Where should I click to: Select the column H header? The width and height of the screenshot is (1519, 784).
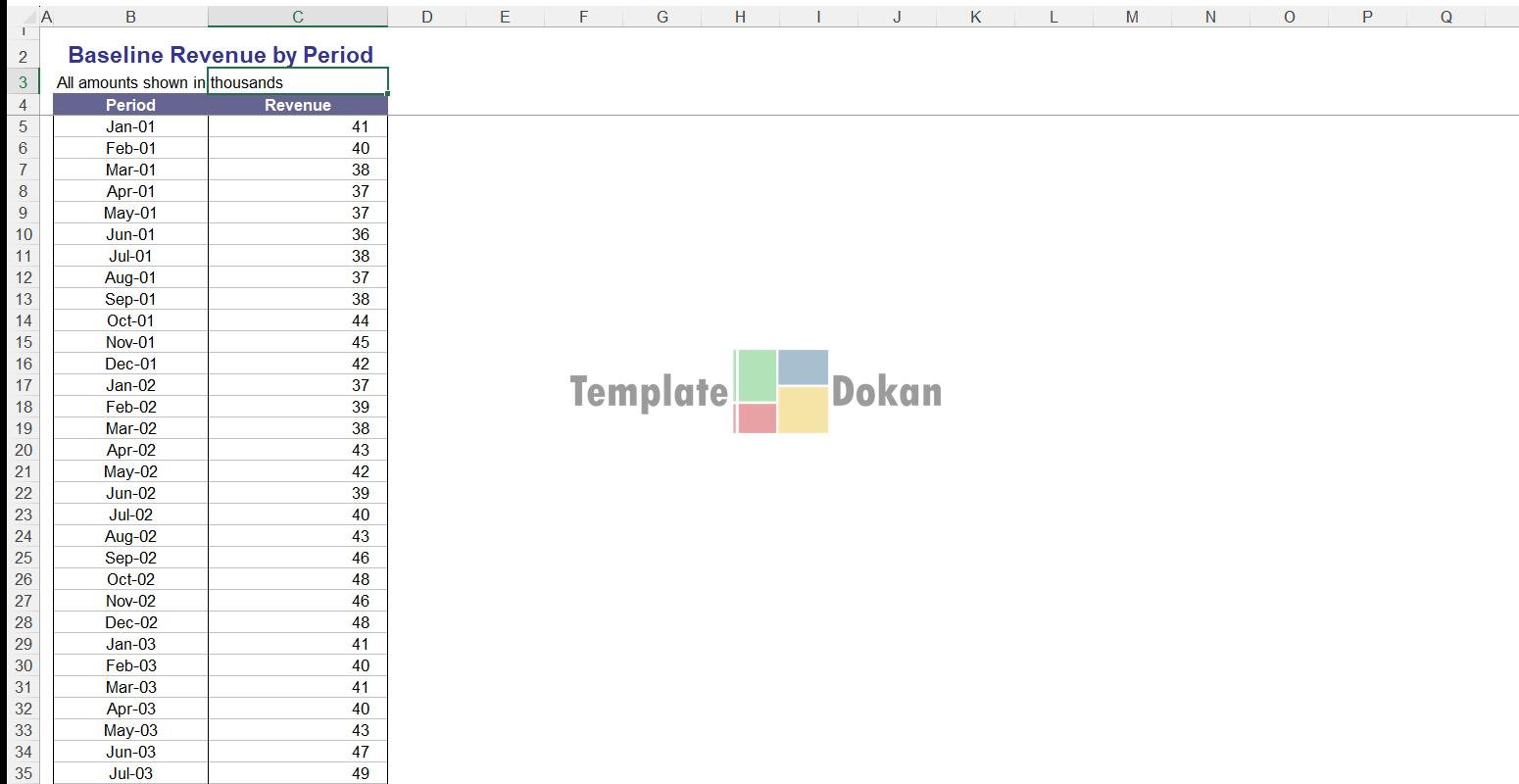click(740, 17)
